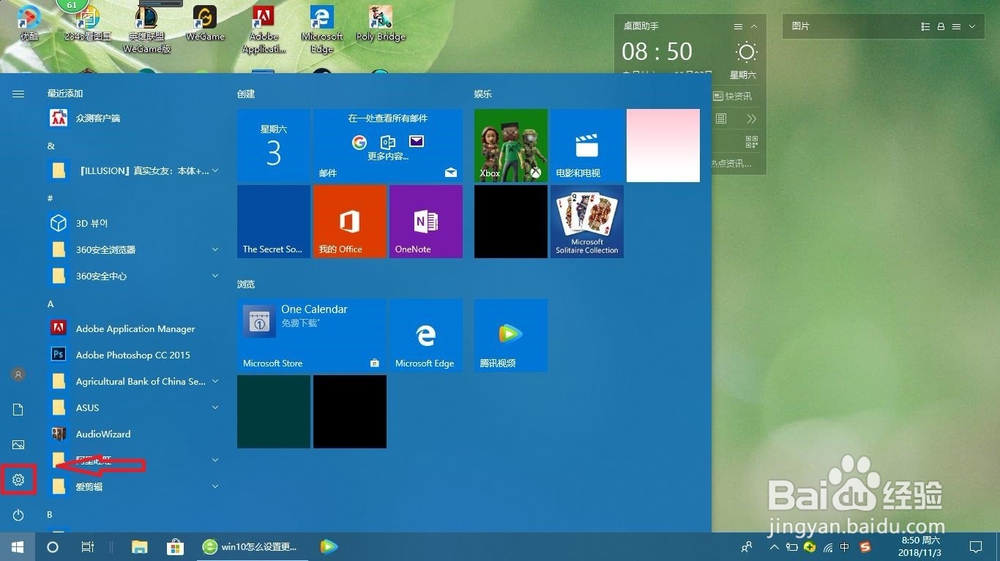Open Adobe Photoshop CC 2015

tap(133, 354)
